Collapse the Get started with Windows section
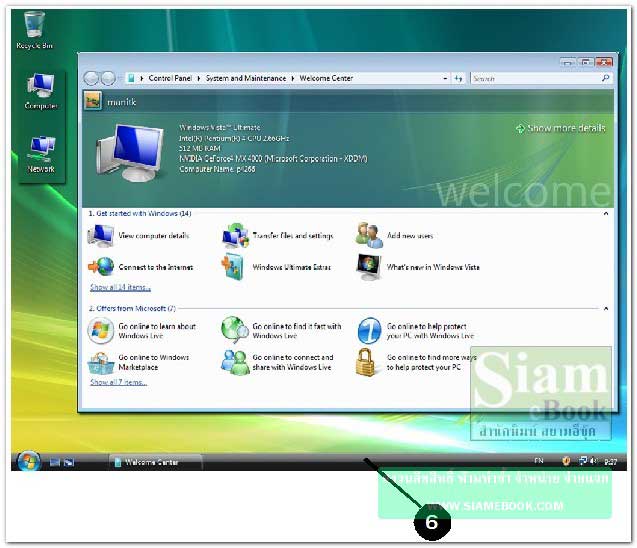The image size is (637, 548). (605, 213)
